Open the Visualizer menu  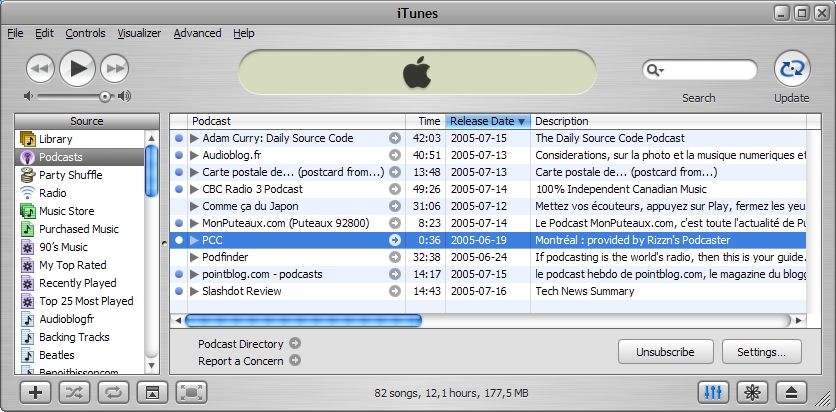pos(139,33)
